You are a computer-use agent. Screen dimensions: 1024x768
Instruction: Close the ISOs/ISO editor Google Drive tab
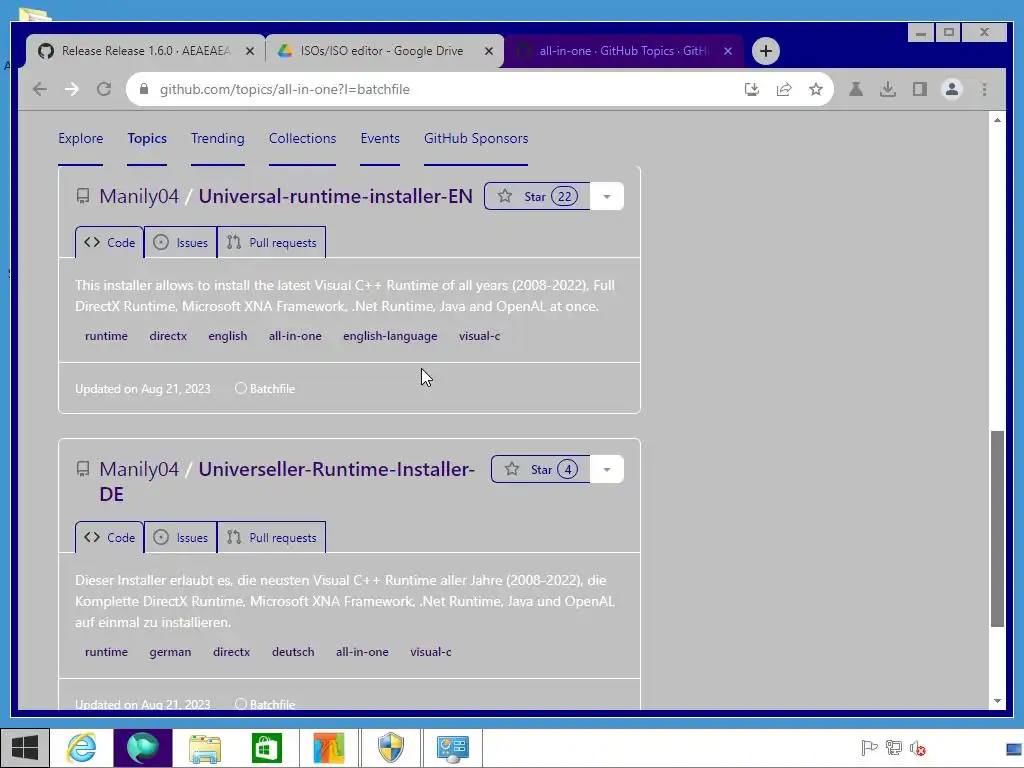point(488,51)
